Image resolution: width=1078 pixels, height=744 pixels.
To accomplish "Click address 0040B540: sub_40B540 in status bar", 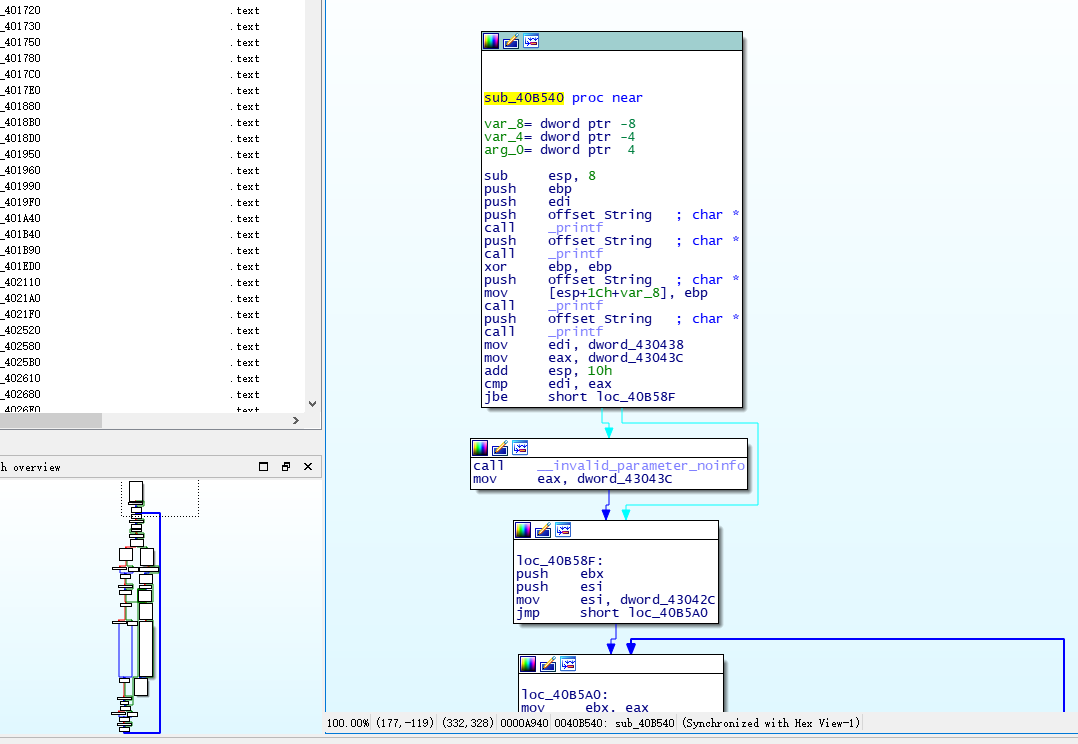I will (614, 723).
